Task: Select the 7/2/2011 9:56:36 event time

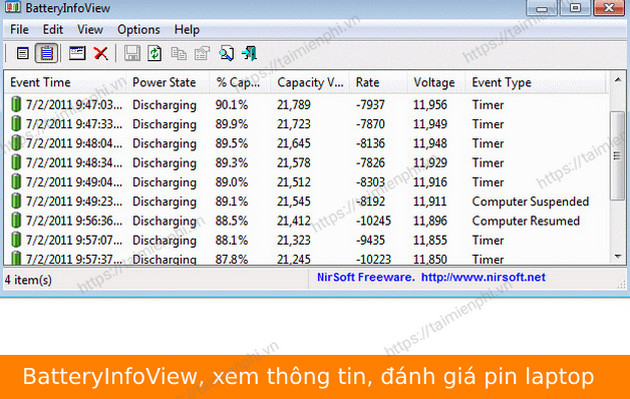Action: coord(74,221)
